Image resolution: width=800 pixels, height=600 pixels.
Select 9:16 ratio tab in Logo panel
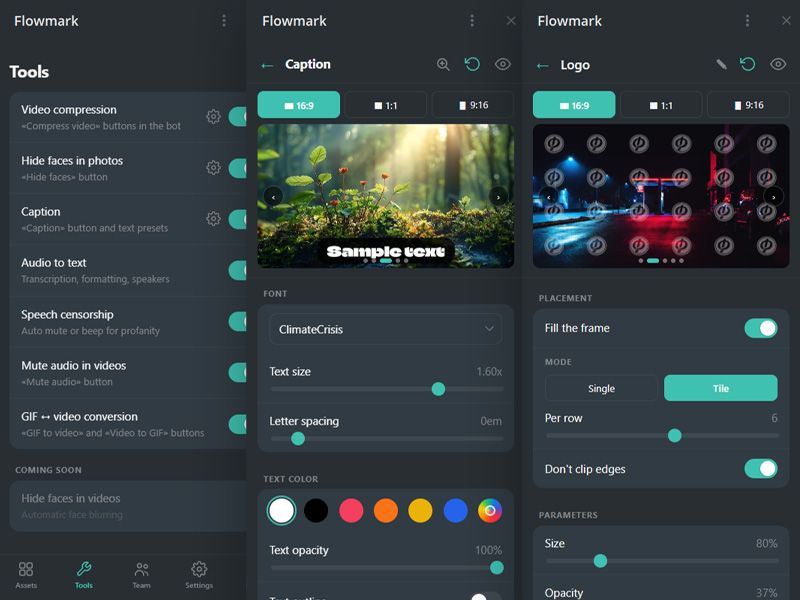tap(748, 105)
